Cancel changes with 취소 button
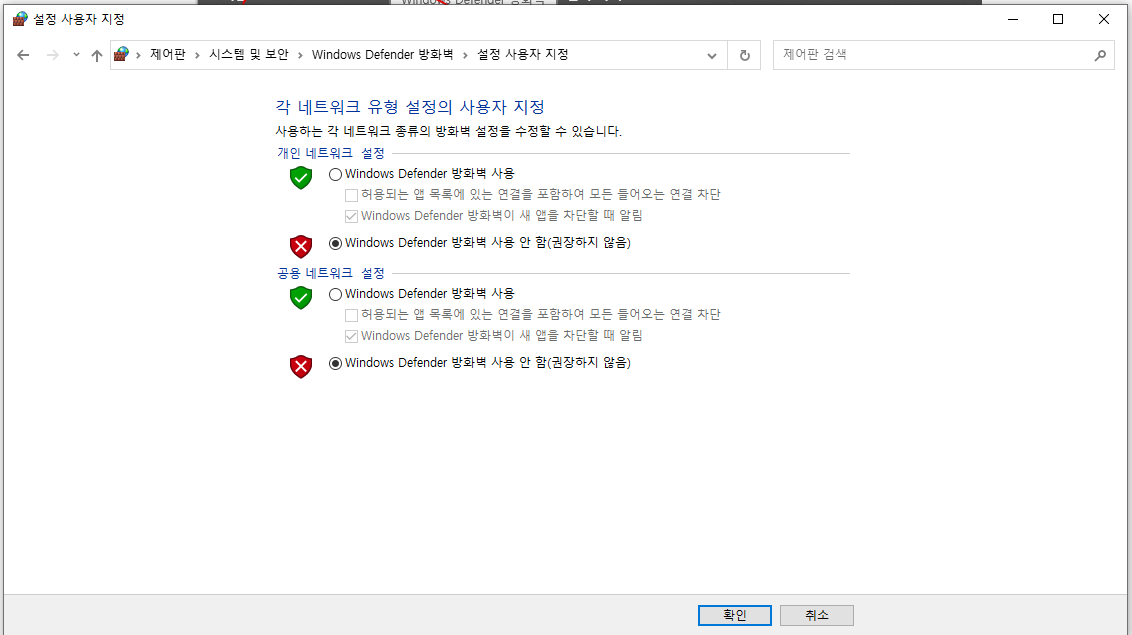1132x635 pixels. tap(817, 616)
